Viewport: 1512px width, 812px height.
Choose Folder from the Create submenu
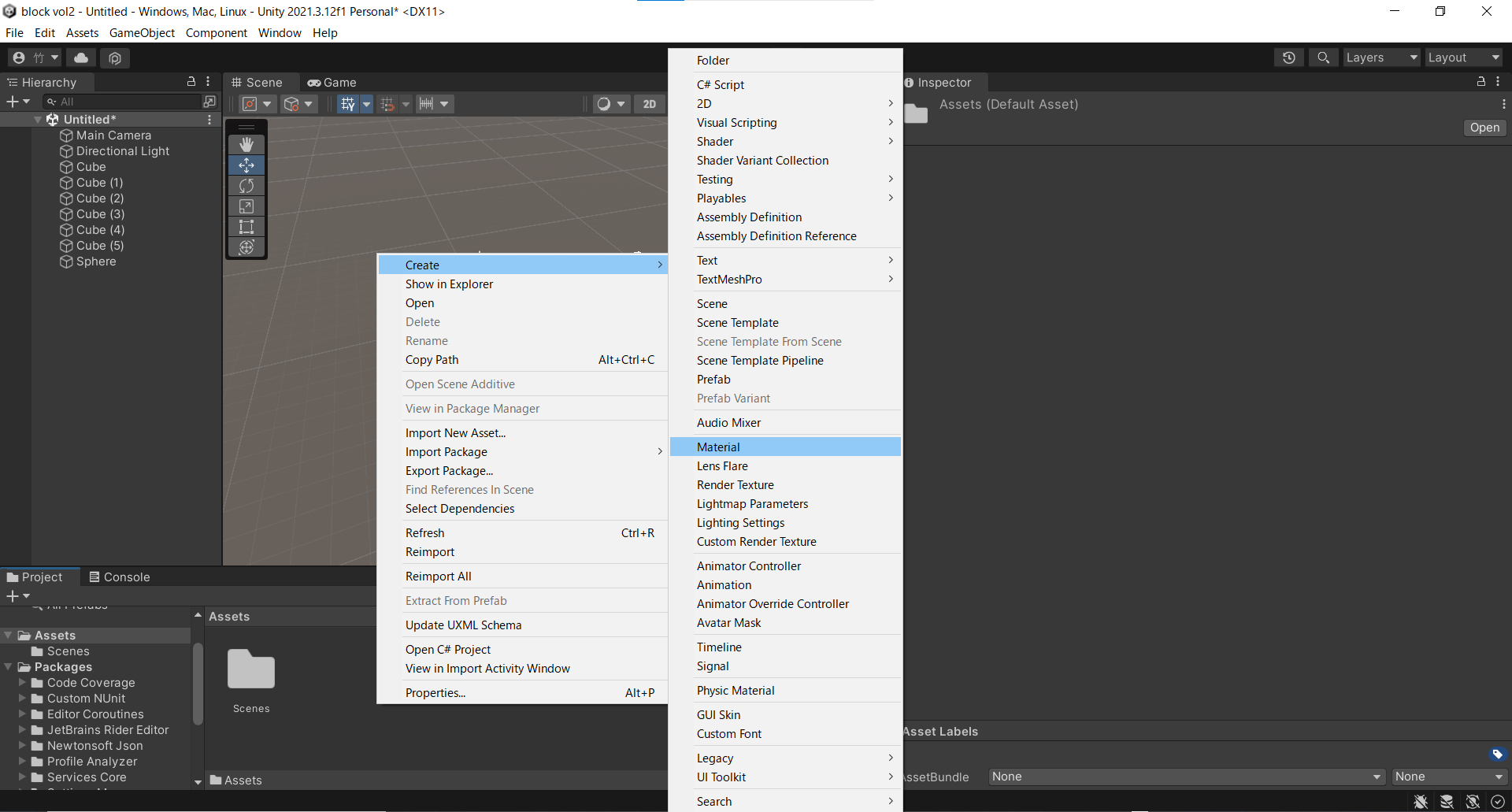[785, 61]
